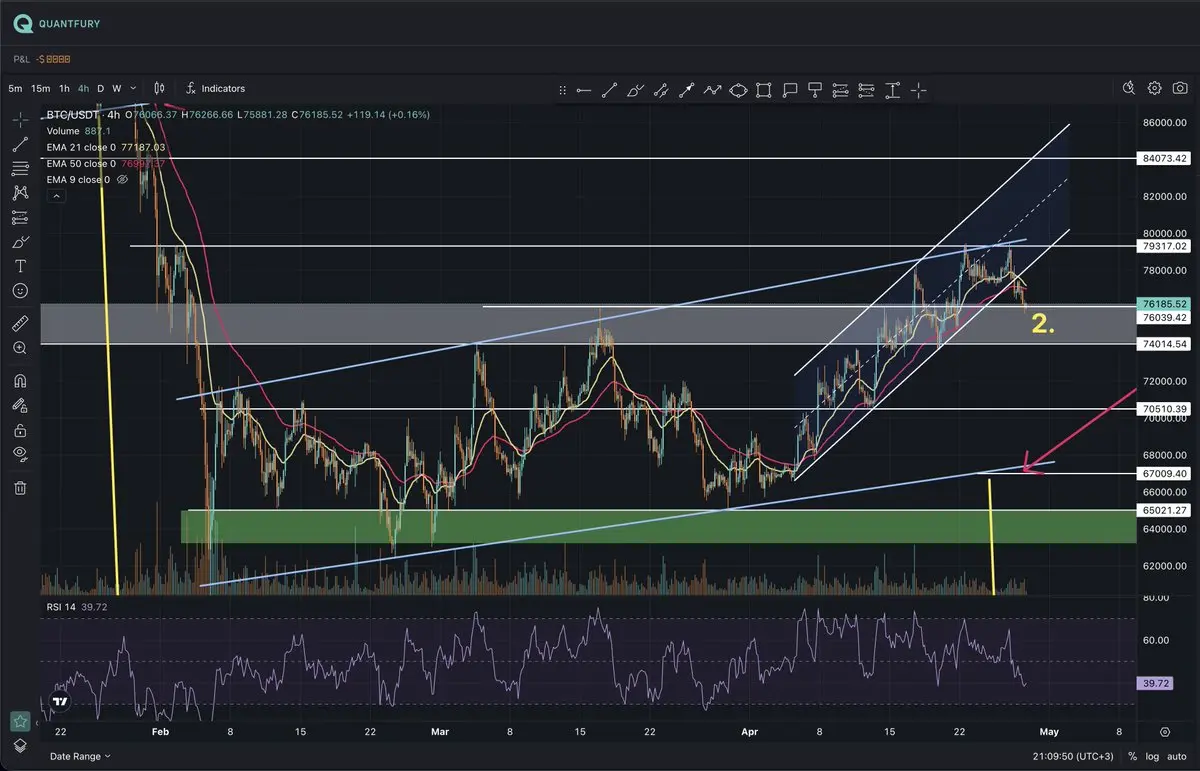This screenshot has height=771, width=1200.
Task: Select the RSI 14 legend label
Action: point(60,607)
